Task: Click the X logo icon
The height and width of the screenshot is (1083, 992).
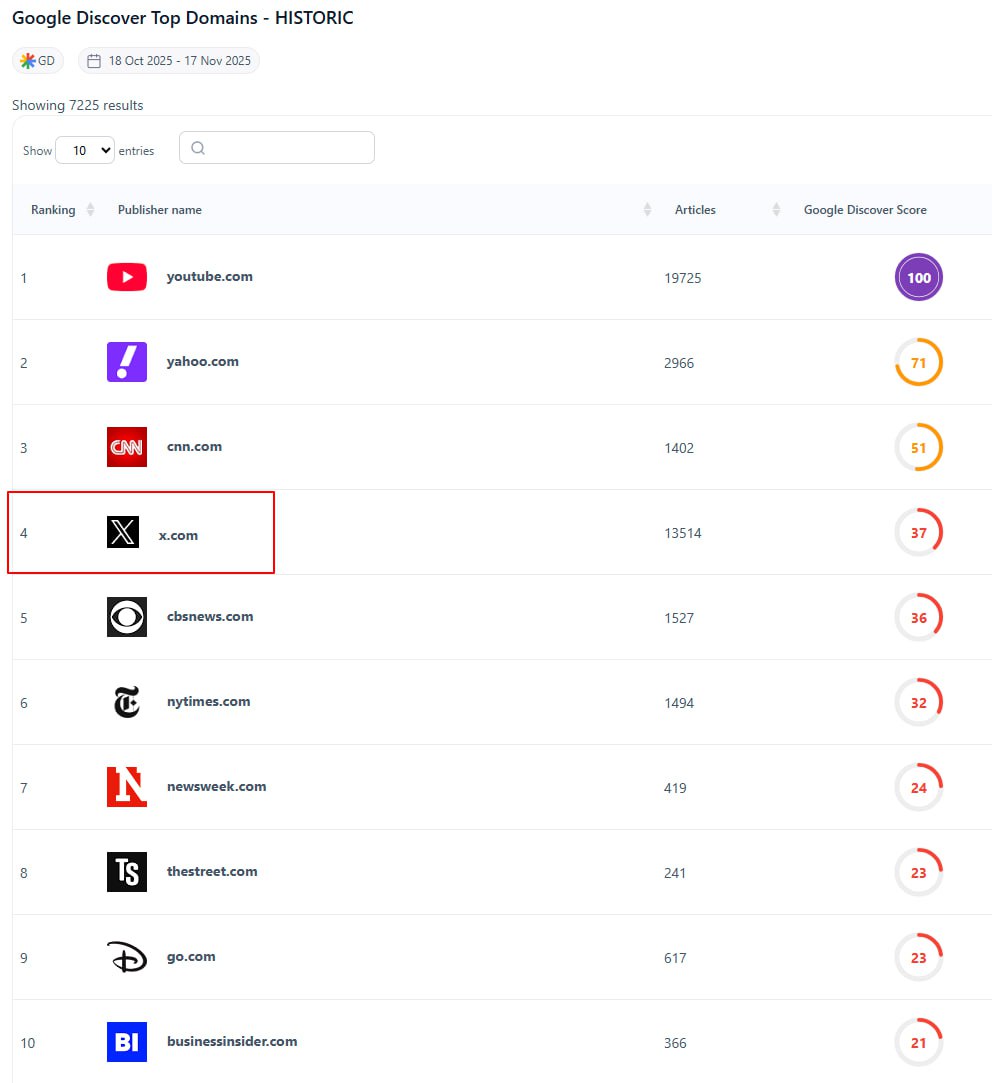Action: pos(123,532)
